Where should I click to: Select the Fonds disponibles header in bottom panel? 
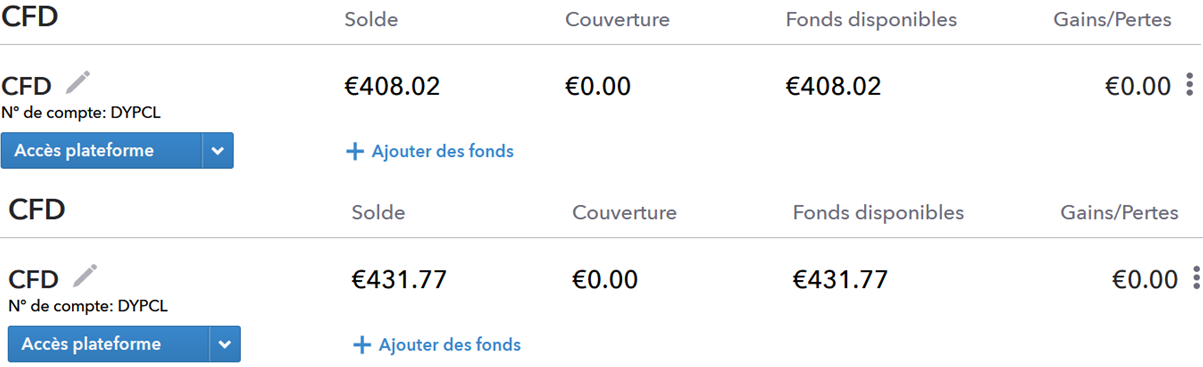click(x=878, y=213)
